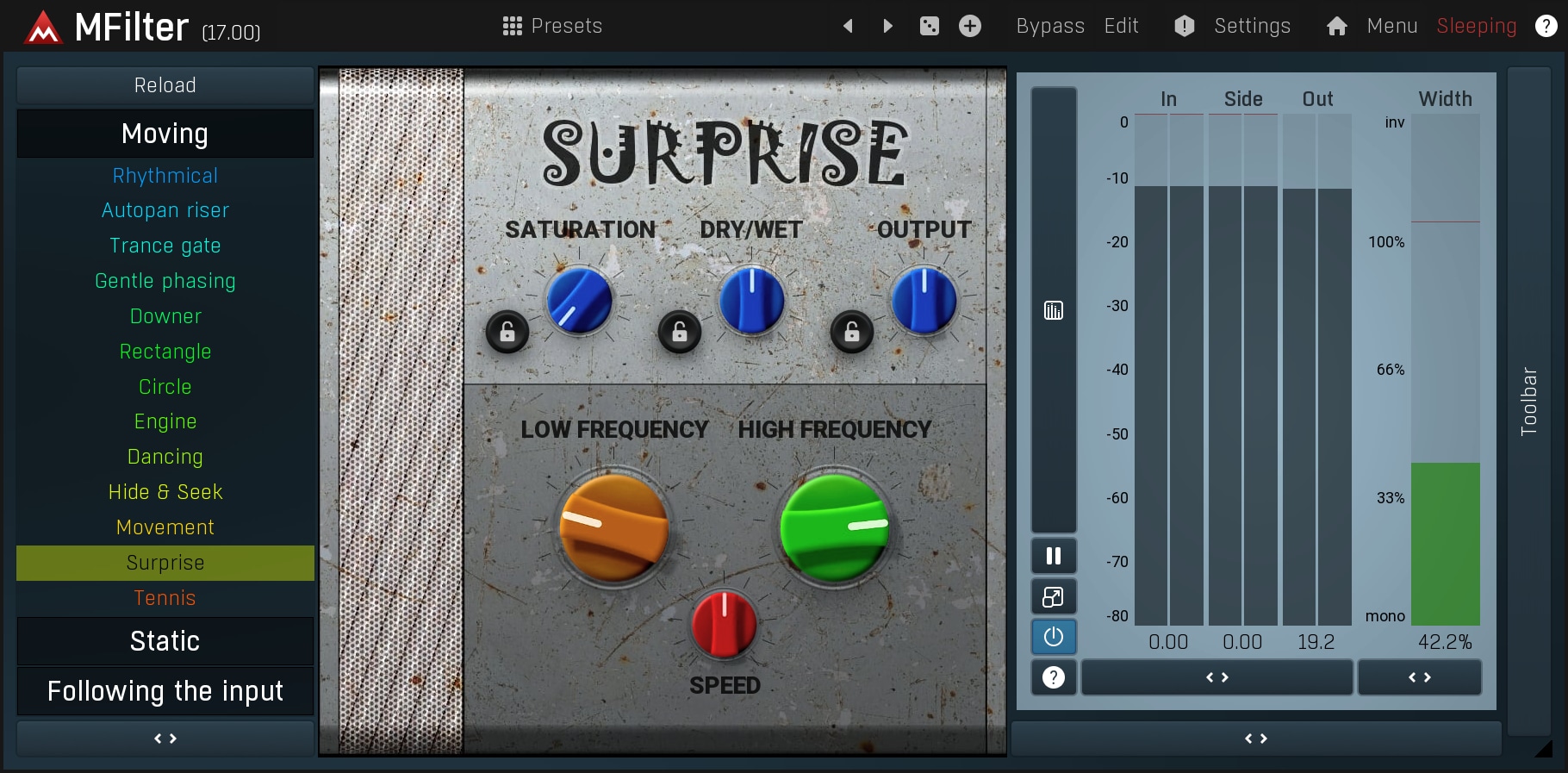Viewport: 1568px width, 773px height.
Task: Click the random preset dice icon
Action: pos(929,26)
